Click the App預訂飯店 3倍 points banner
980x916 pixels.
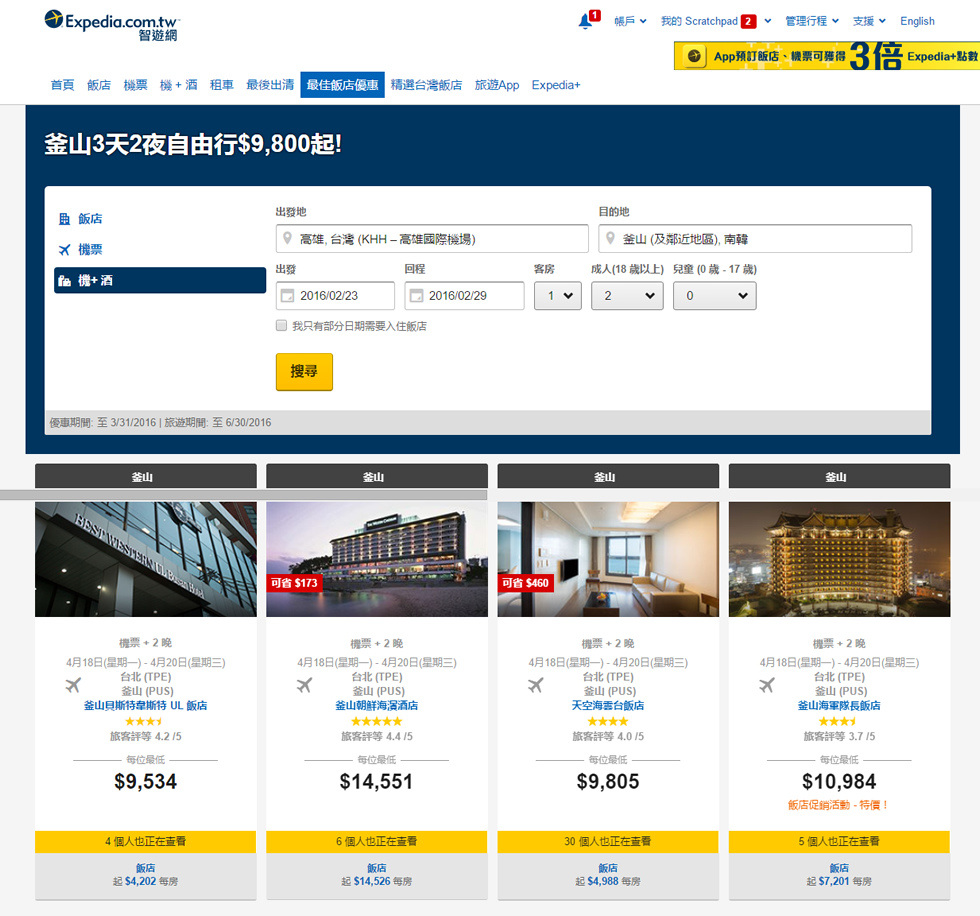[x=827, y=56]
